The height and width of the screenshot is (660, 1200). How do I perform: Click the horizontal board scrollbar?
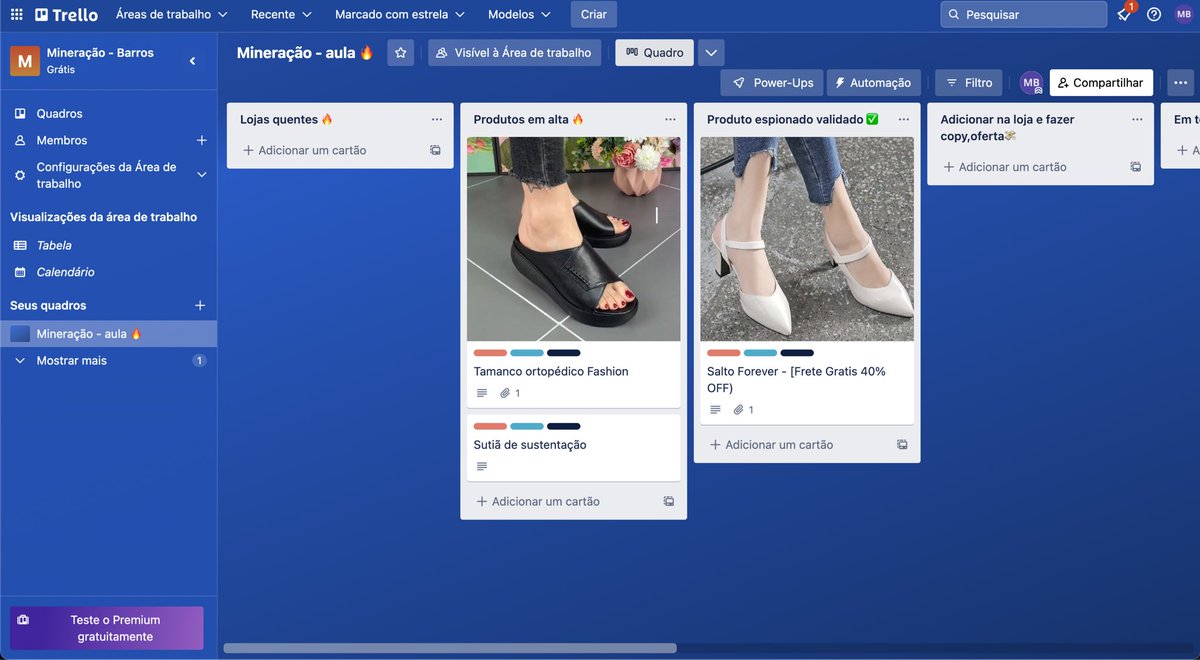(450, 648)
